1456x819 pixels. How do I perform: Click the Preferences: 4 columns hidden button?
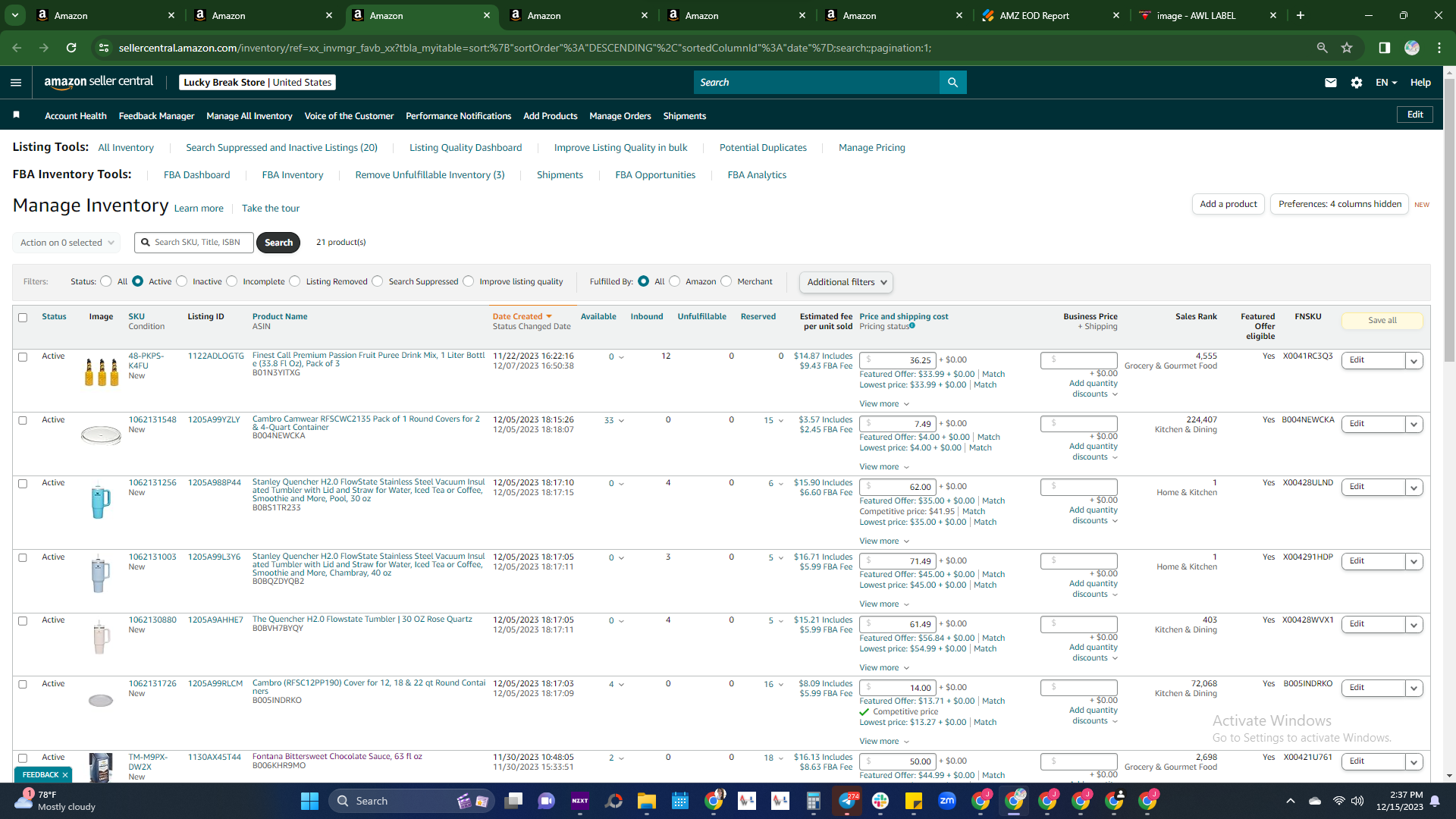coord(1340,204)
